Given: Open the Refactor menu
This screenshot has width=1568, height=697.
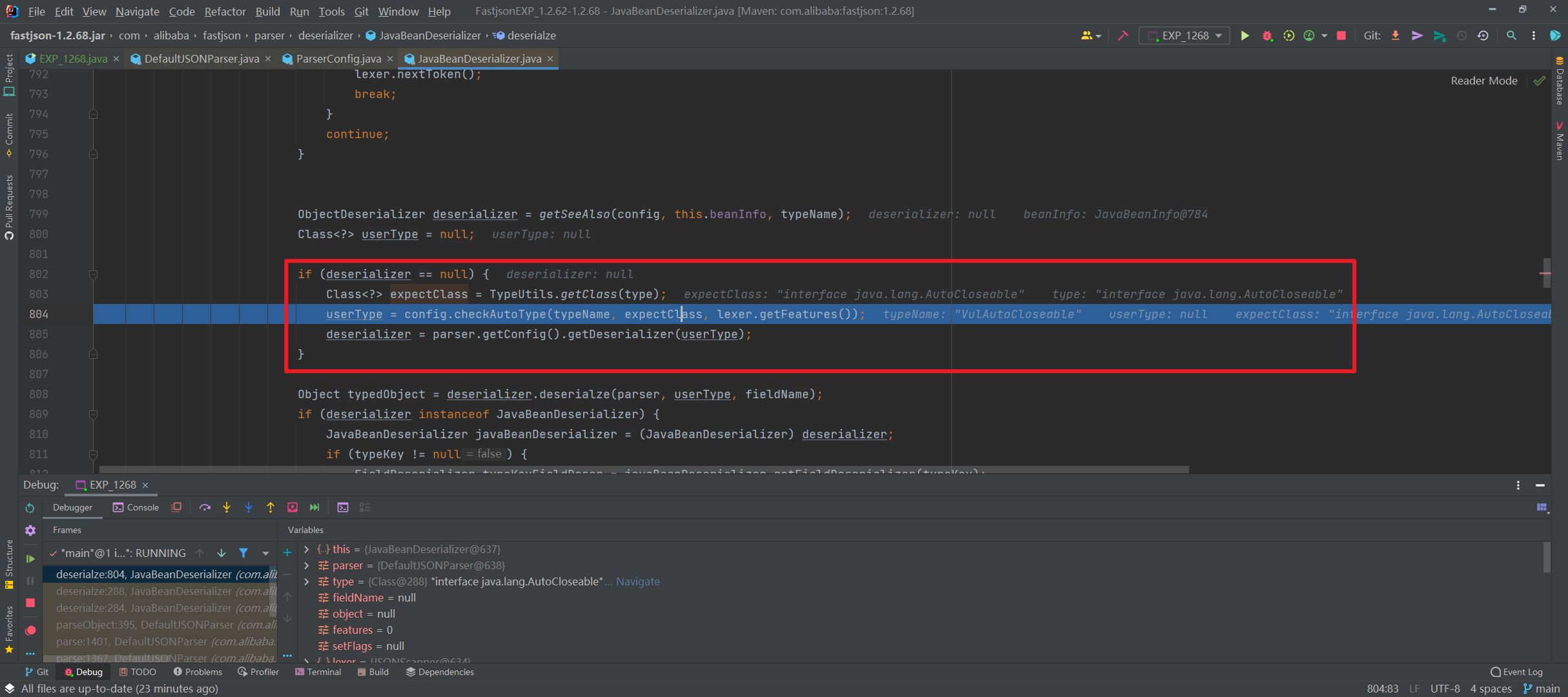Looking at the screenshot, I should pos(225,11).
